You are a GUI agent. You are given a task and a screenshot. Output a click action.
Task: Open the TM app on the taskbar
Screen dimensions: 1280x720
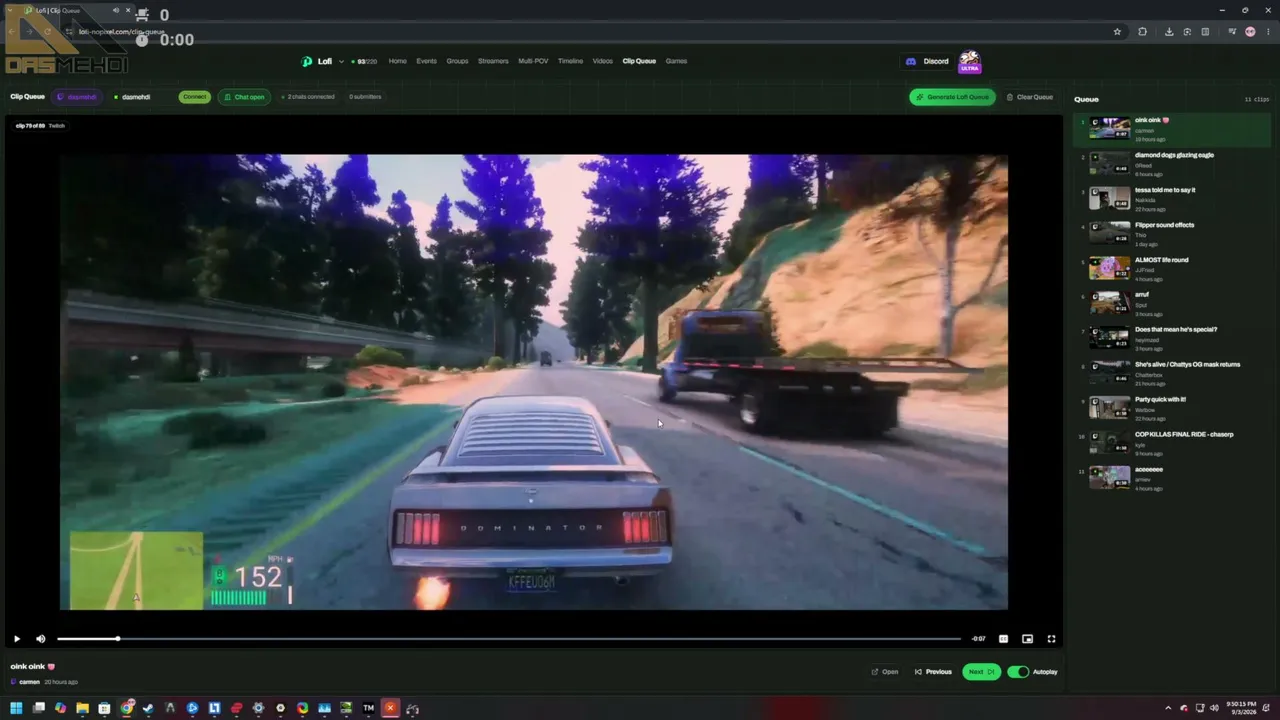[368, 708]
